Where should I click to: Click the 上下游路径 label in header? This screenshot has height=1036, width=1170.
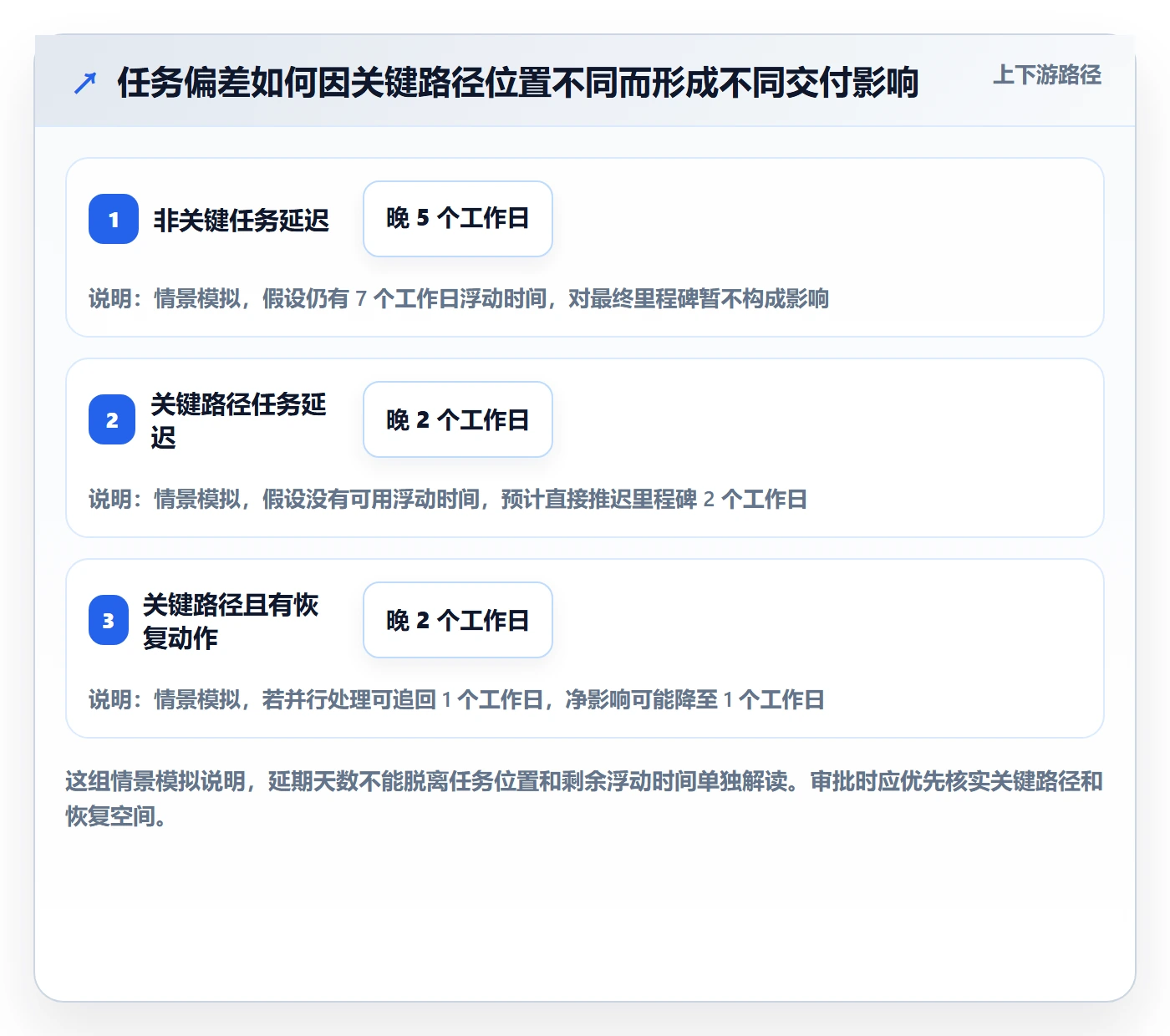click(1047, 75)
